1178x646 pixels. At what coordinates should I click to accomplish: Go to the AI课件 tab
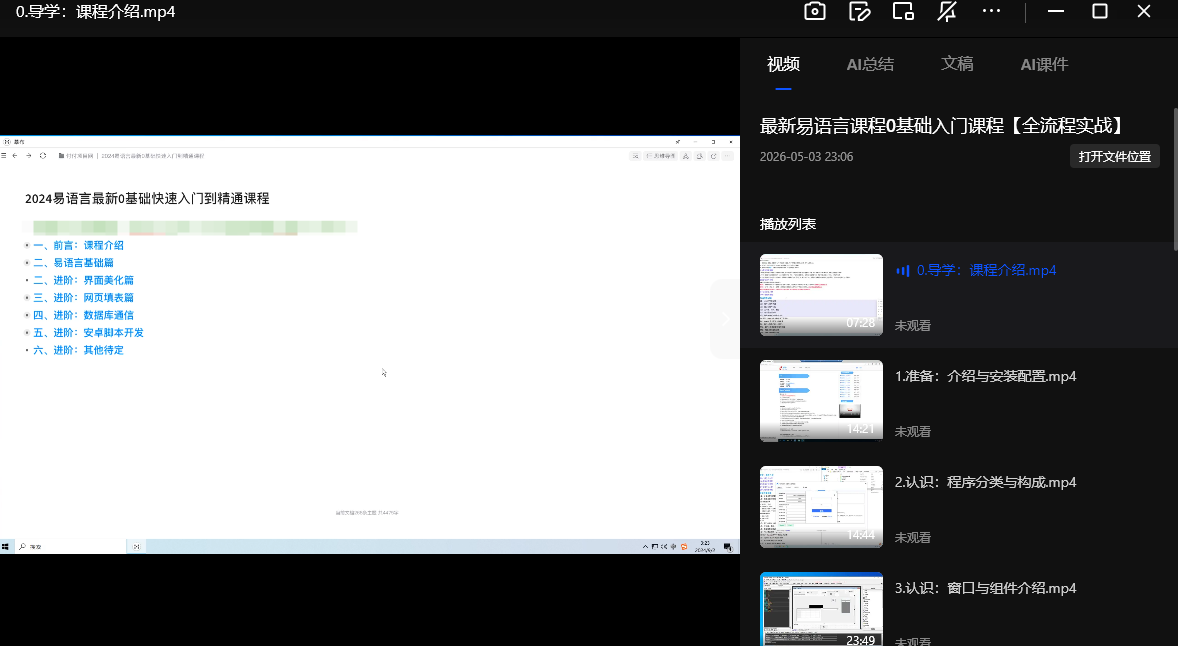pos(1044,65)
